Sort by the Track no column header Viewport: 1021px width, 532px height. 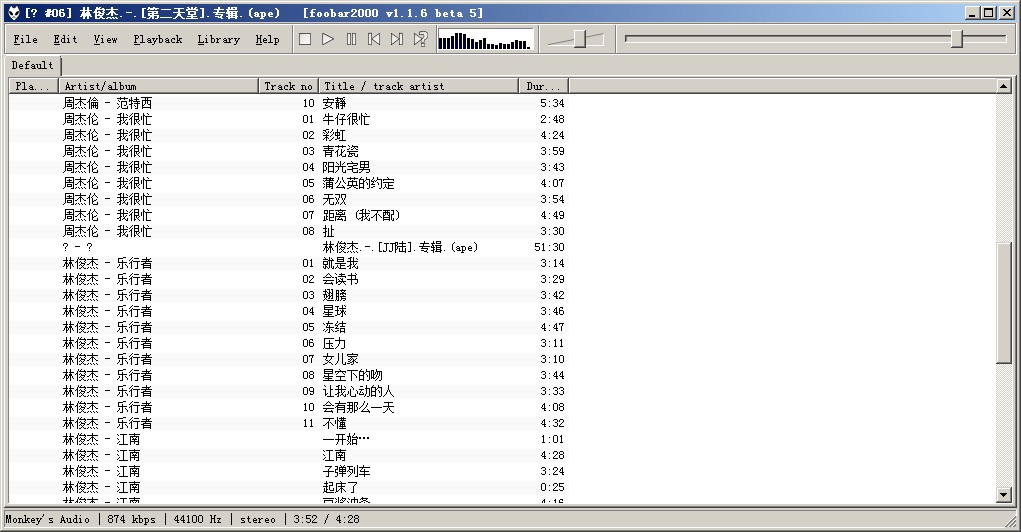[x=288, y=86]
